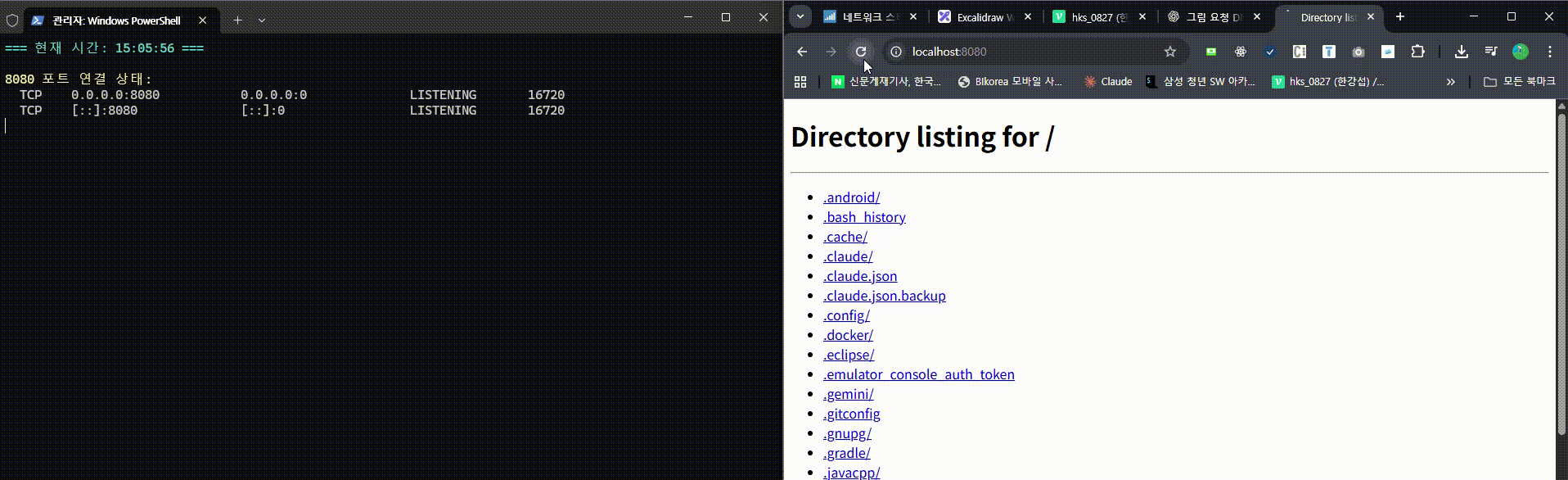Open the 모든 북마크 folder

click(1520, 82)
